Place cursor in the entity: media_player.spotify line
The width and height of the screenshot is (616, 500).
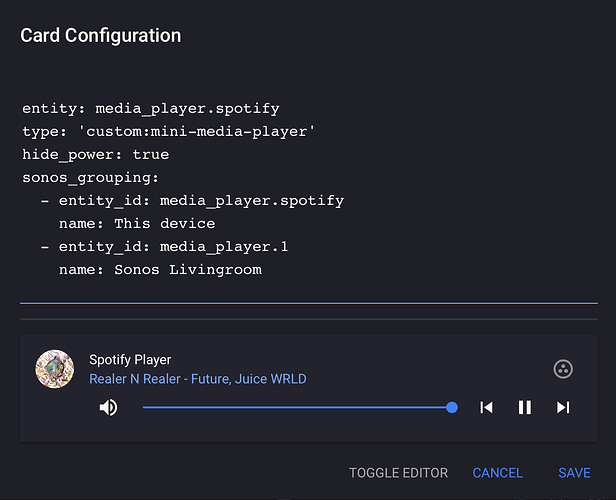point(151,108)
